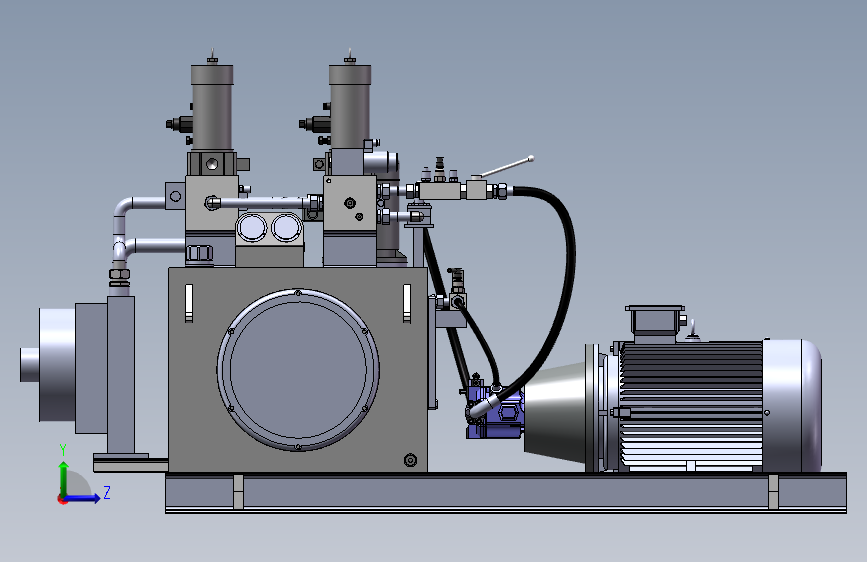Click the "Y" axis label
867x562 pixels.
(x=63, y=449)
